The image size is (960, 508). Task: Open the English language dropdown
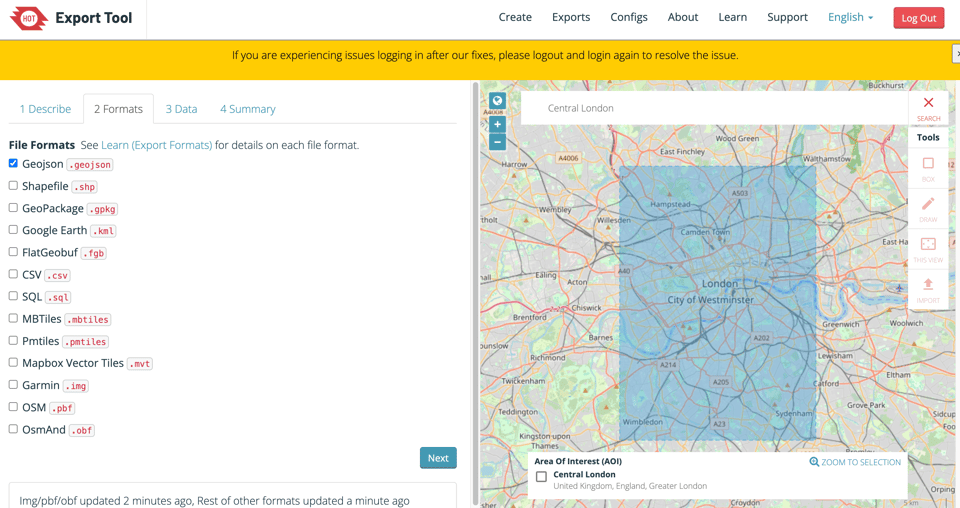click(x=850, y=18)
